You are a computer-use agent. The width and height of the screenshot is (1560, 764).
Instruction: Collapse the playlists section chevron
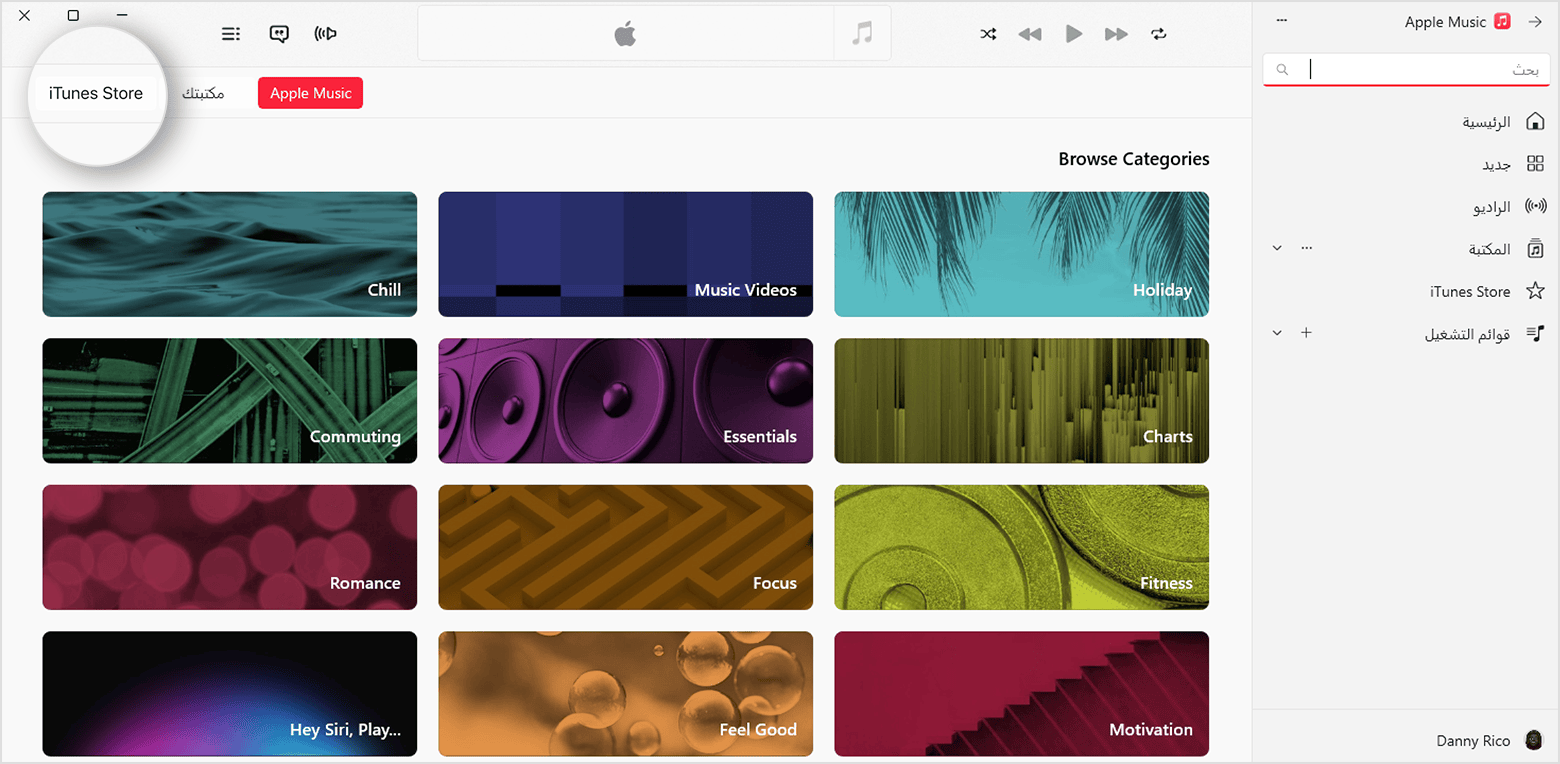(x=1276, y=332)
